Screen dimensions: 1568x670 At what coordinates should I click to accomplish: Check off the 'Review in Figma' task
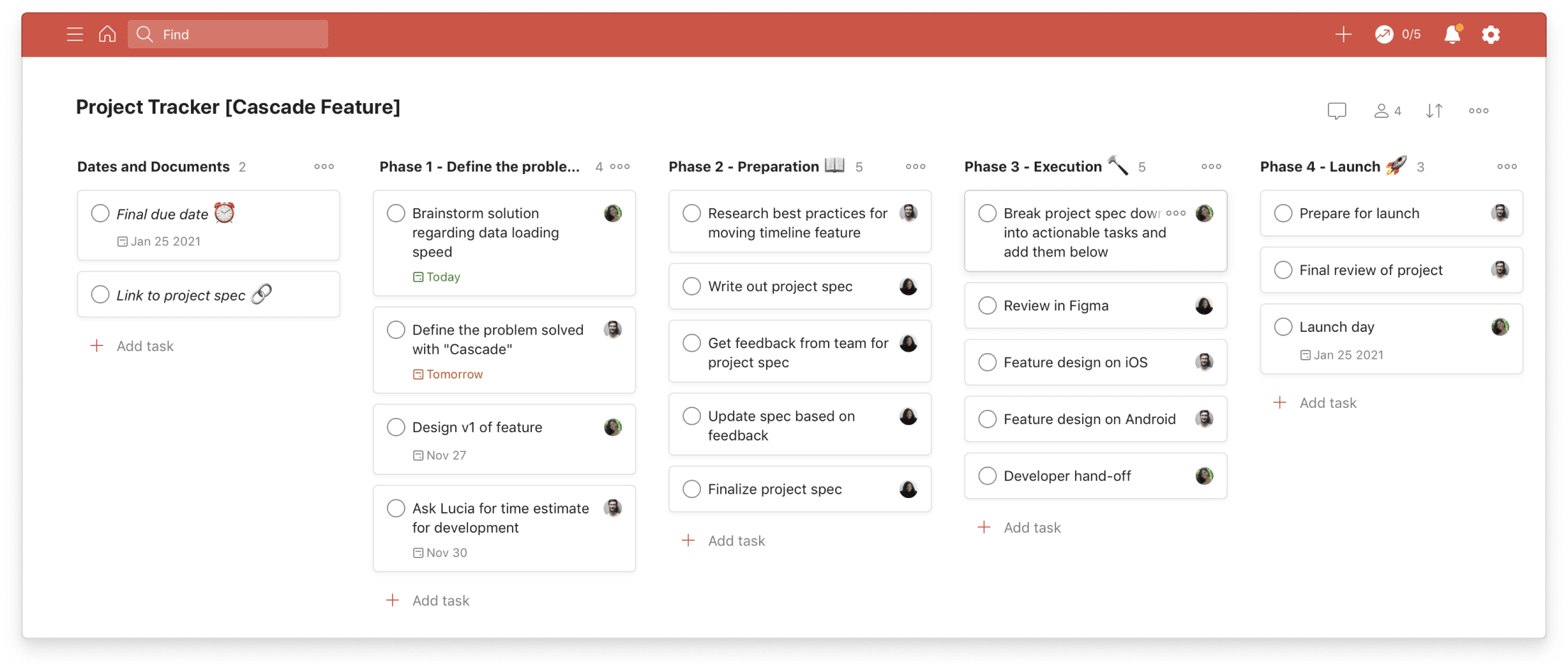[x=987, y=305]
